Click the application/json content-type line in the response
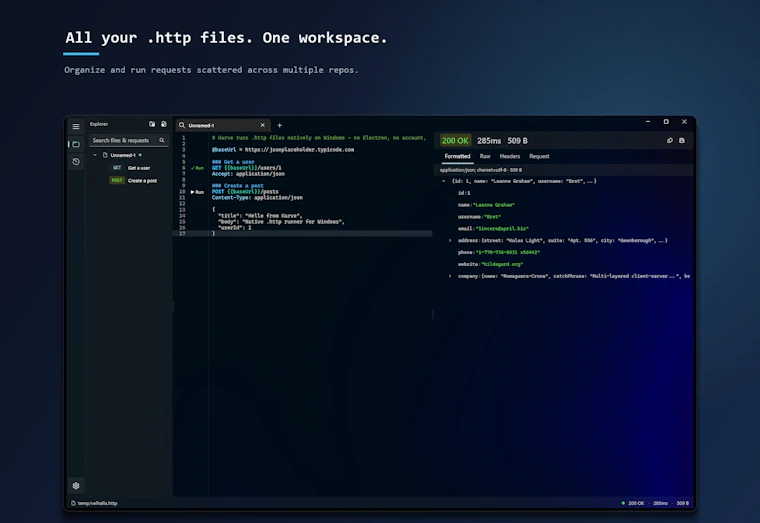Viewport: 760px width, 523px height. 481,170
